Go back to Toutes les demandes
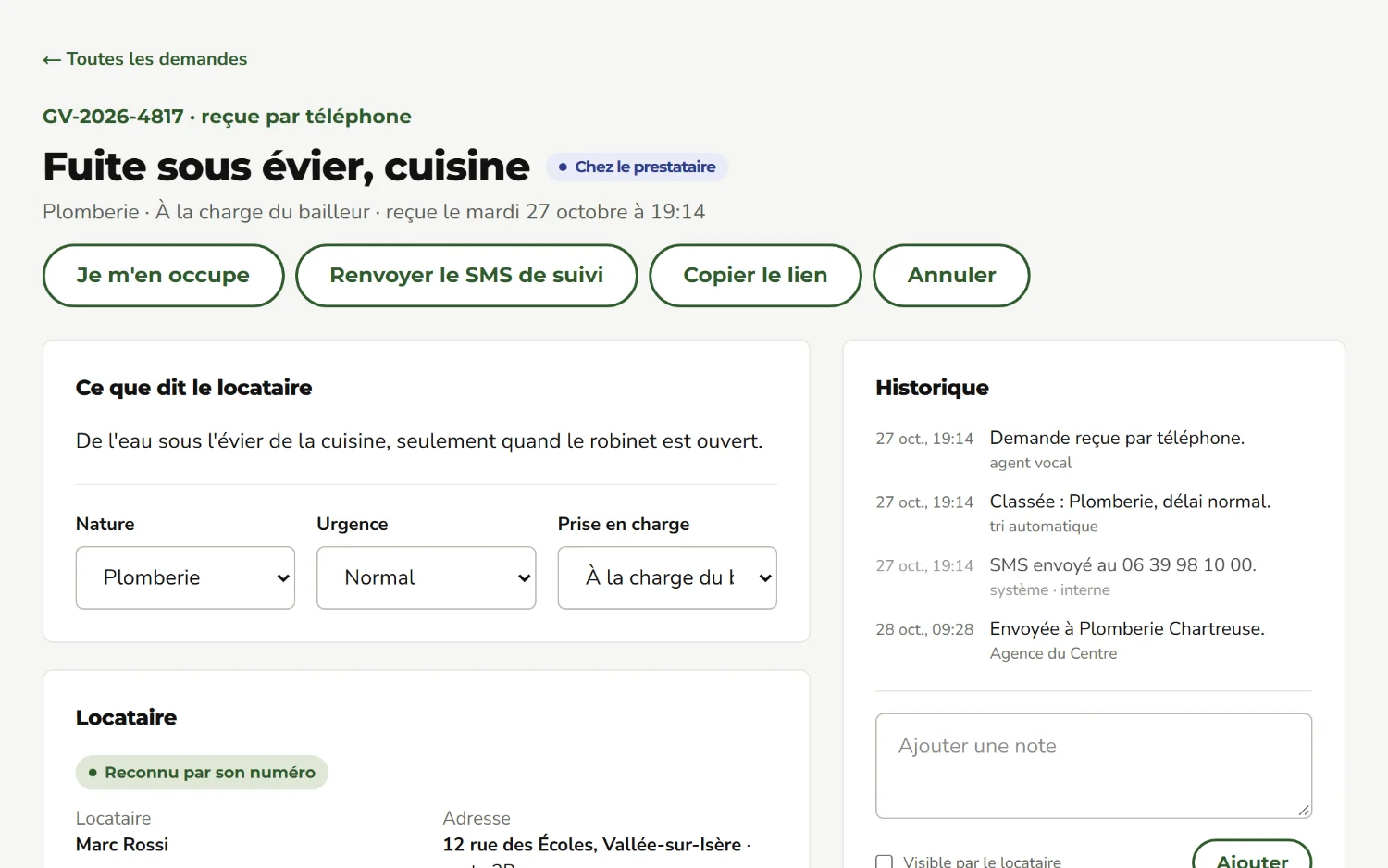 [x=145, y=59]
